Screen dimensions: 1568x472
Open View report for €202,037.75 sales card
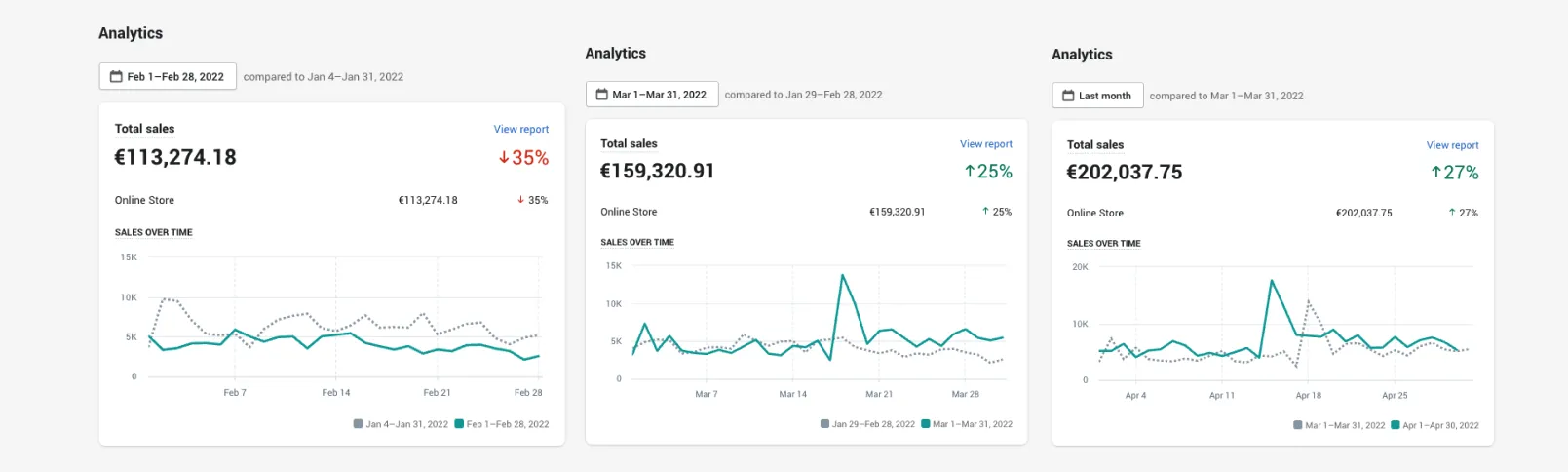(x=1453, y=145)
